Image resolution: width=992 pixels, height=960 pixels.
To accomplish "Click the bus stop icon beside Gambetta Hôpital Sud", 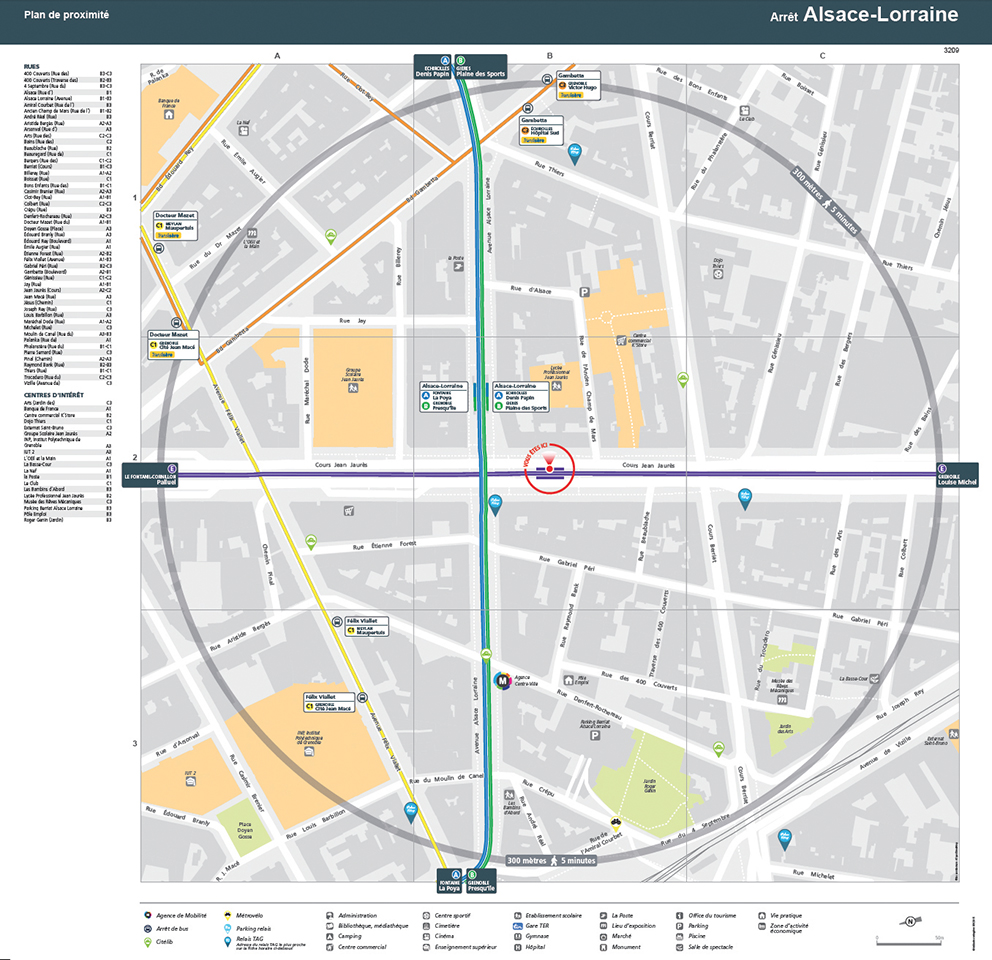I will click(x=528, y=108).
